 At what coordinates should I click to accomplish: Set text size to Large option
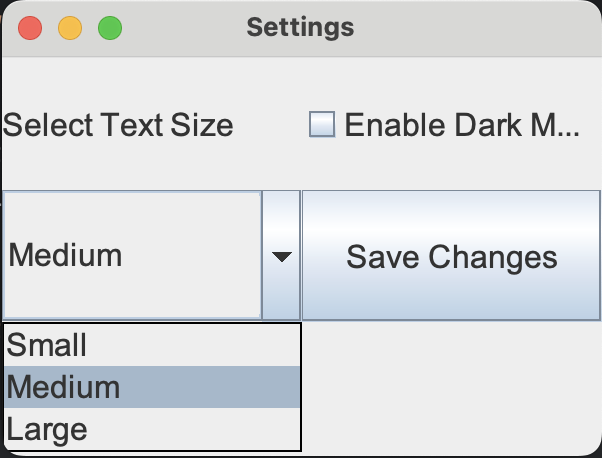click(47, 430)
